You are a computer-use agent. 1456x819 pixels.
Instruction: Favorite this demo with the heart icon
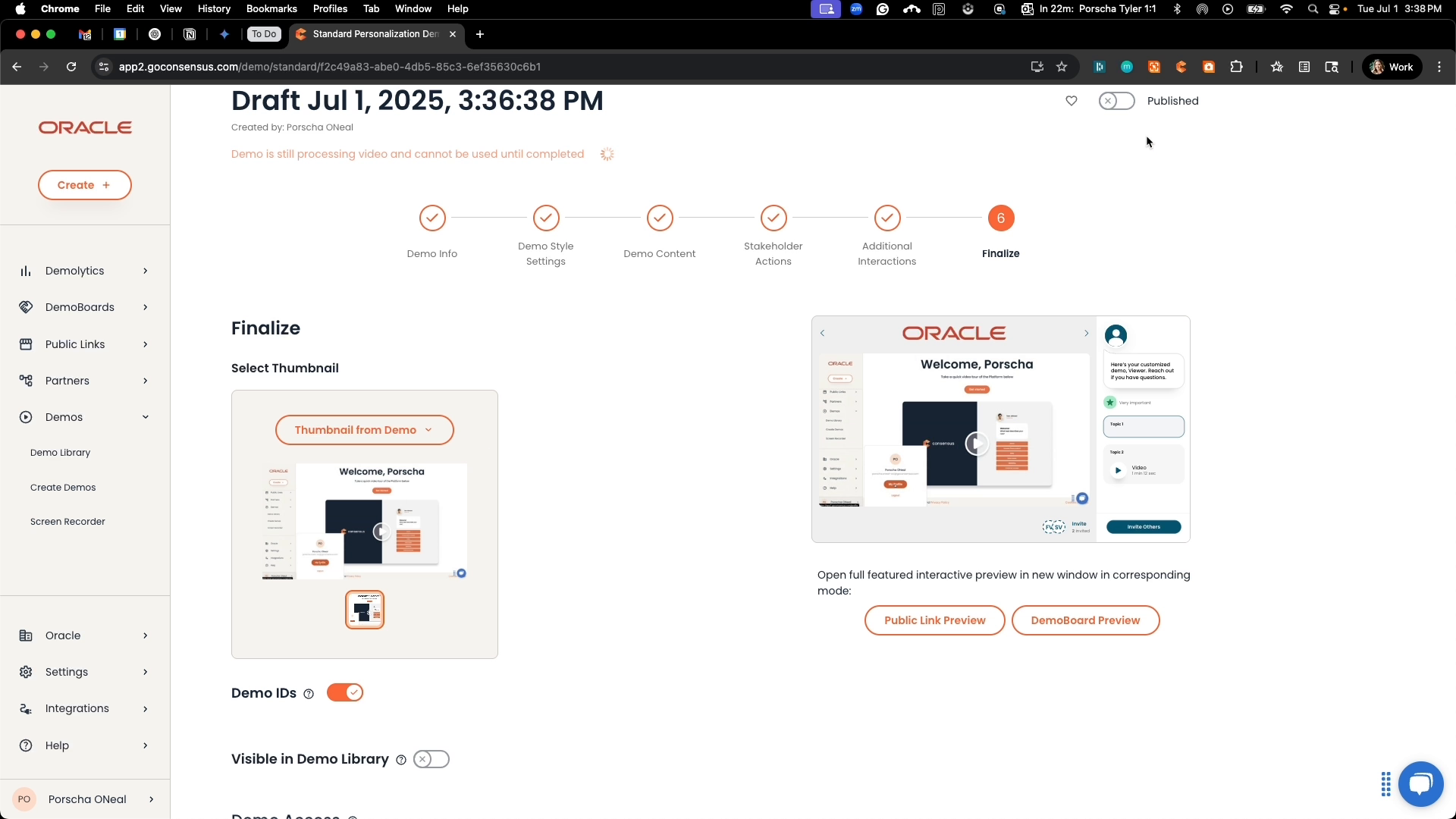coord(1071,100)
